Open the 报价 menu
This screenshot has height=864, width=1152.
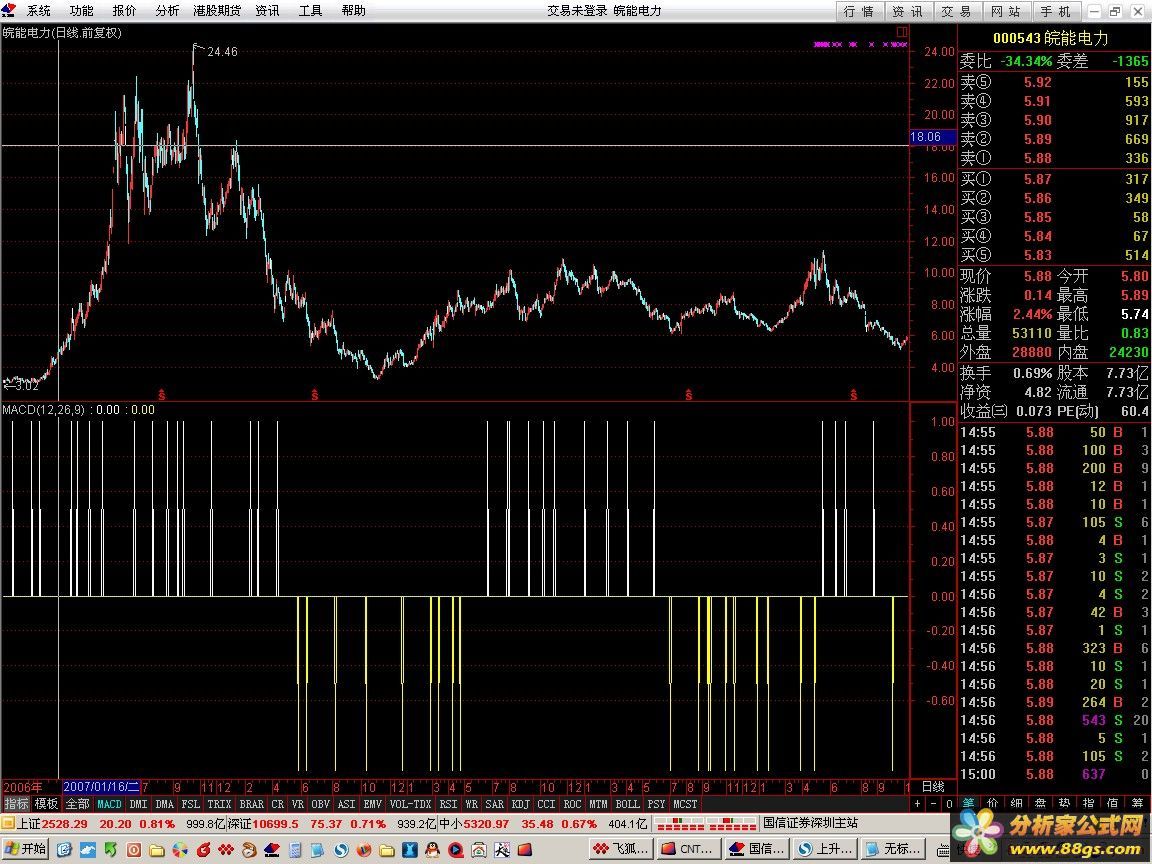pos(124,10)
